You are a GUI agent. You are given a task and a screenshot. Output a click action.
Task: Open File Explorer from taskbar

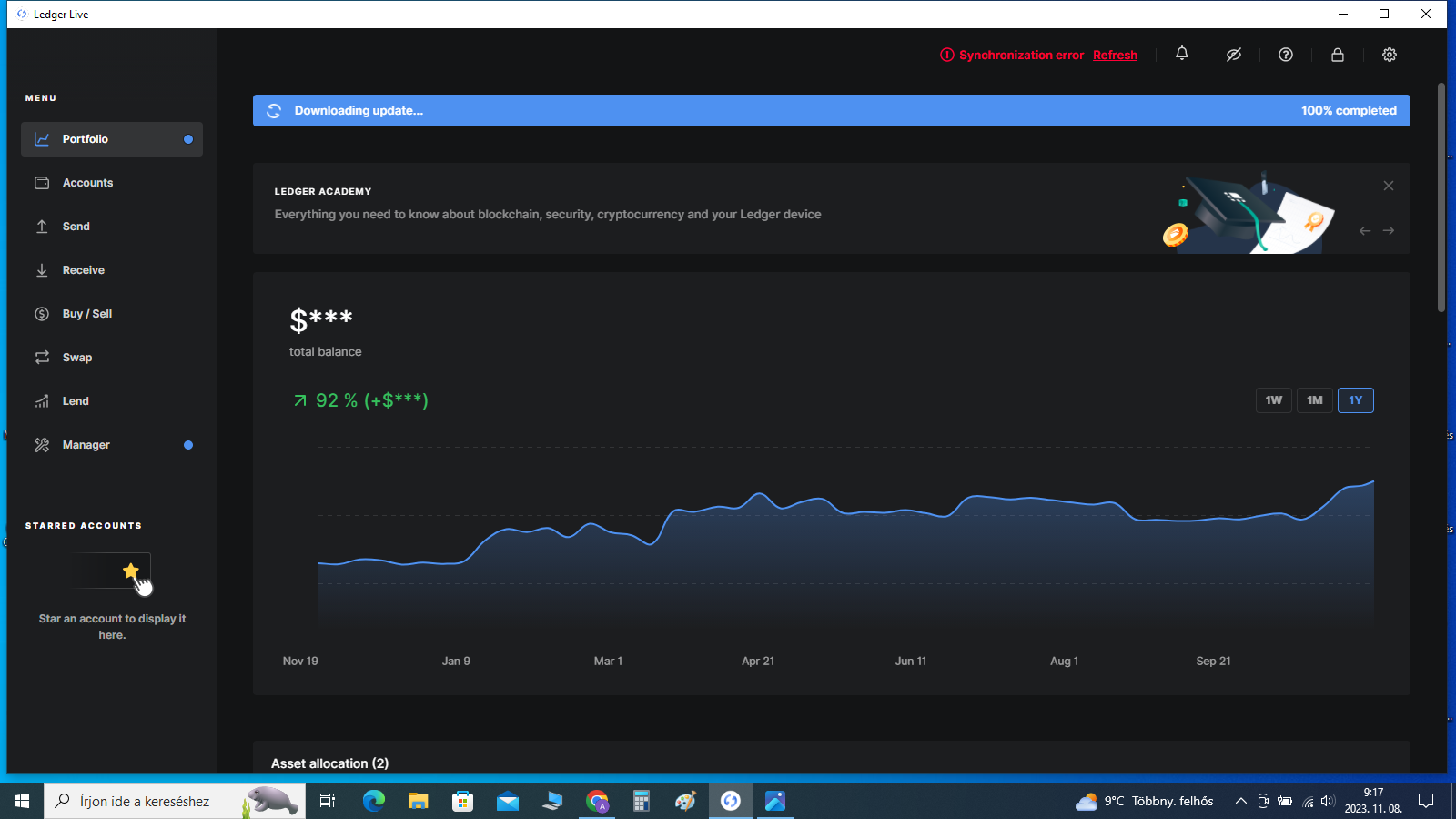pos(418,801)
